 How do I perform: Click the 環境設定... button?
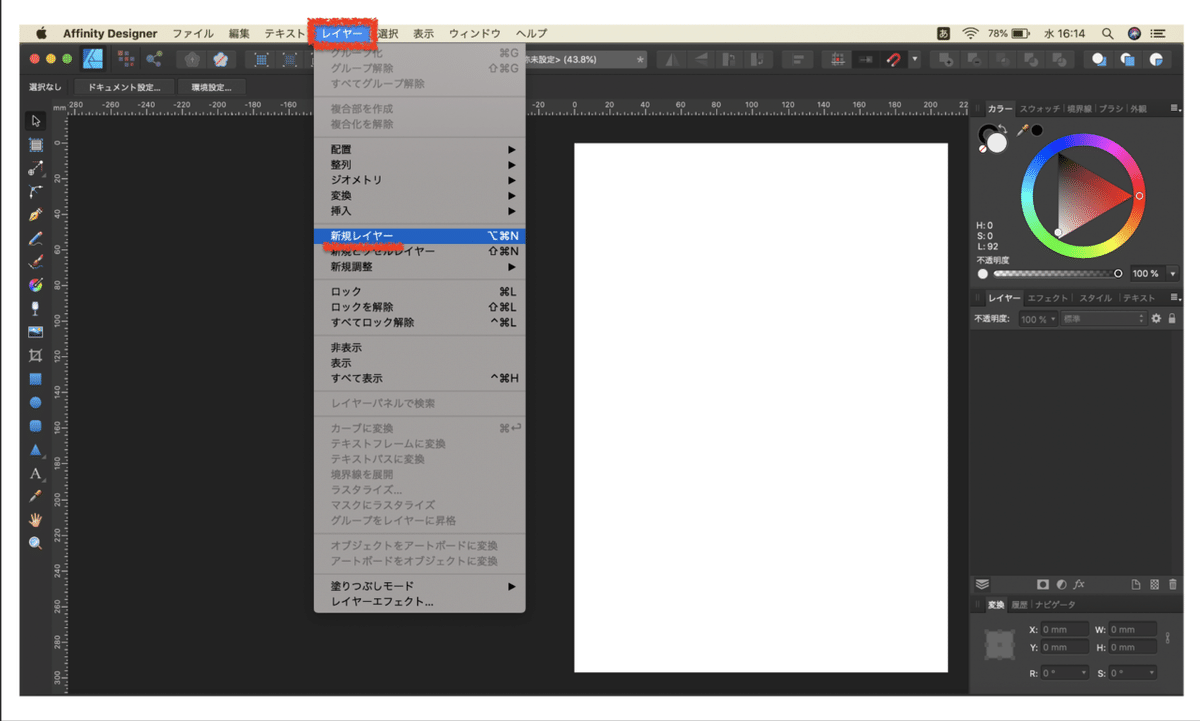[x=212, y=87]
